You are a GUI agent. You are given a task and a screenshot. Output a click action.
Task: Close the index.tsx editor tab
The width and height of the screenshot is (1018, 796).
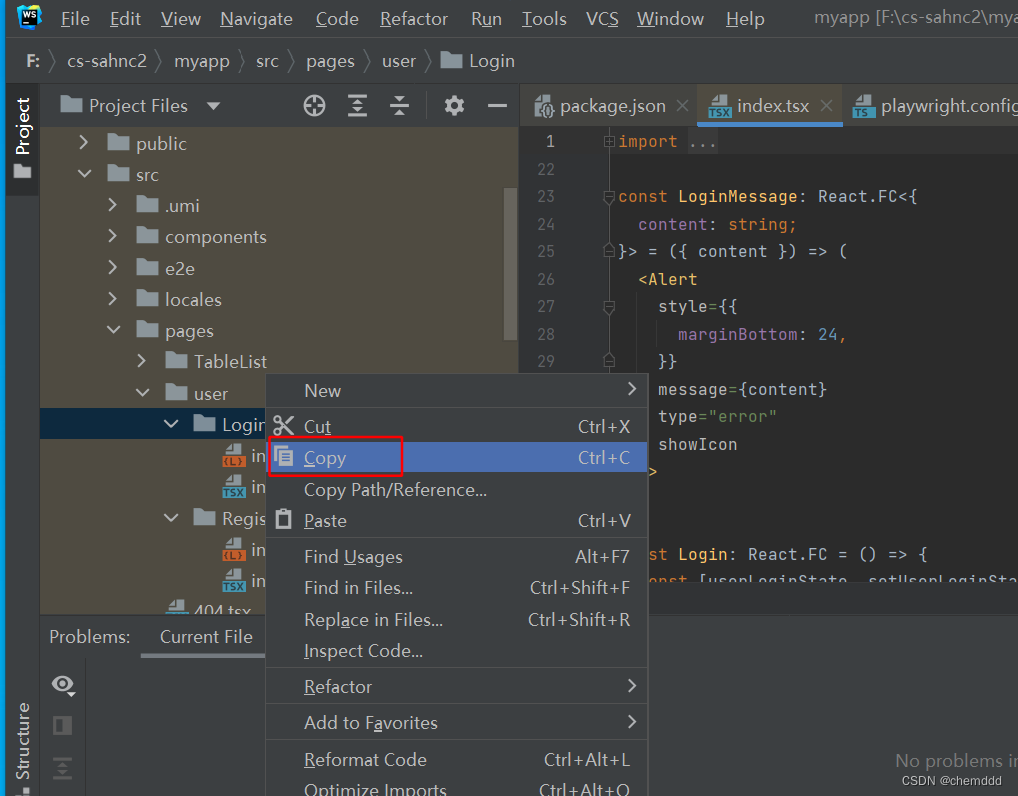(826, 105)
